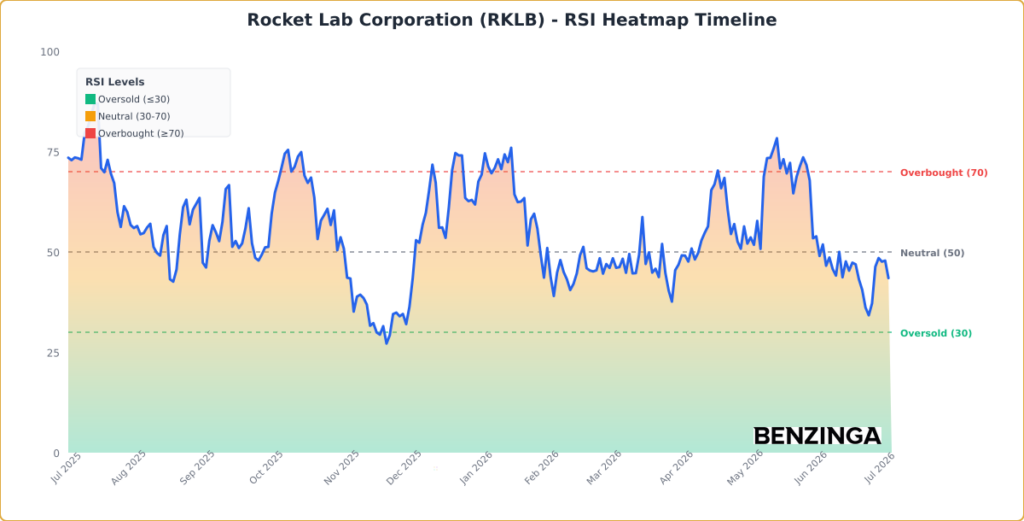Viewport: 1024px width, 521px height.
Task: Select the 'Neutral (30-70)' legend label
Action: (x=135, y=116)
